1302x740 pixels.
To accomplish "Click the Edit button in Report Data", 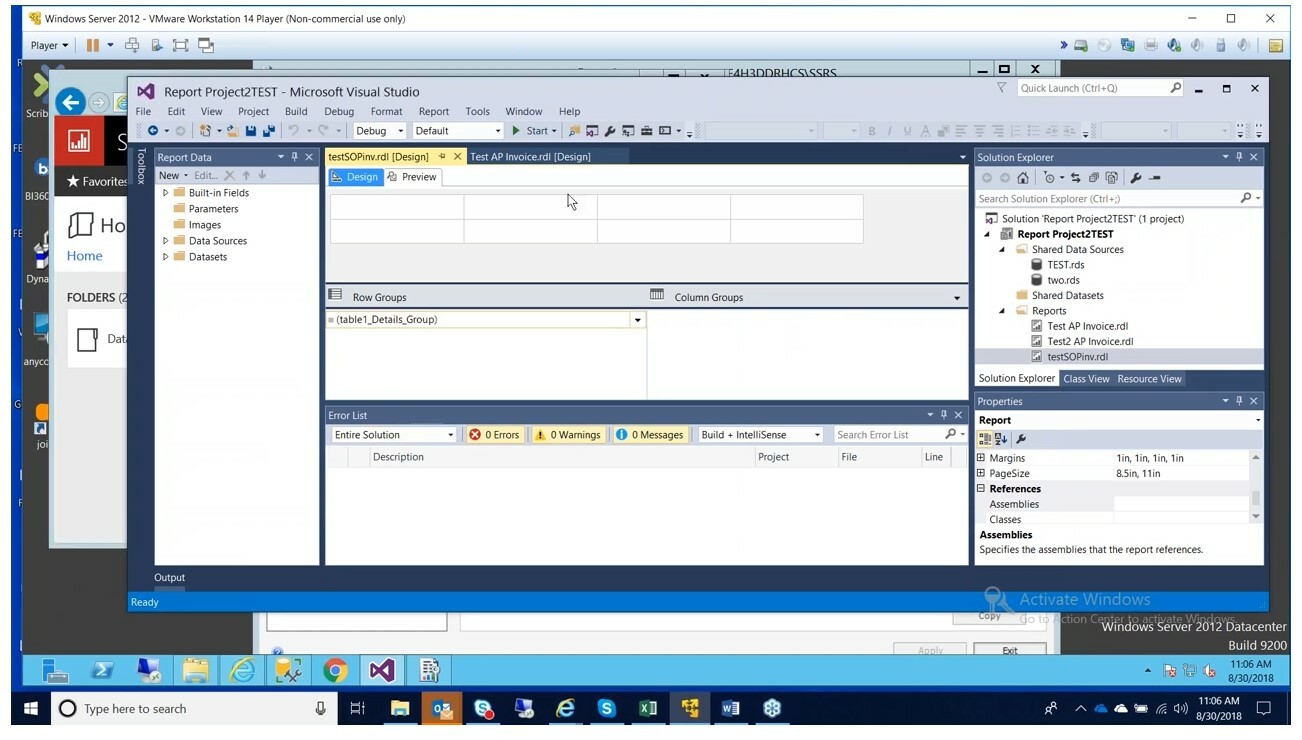I will (205, 174).
